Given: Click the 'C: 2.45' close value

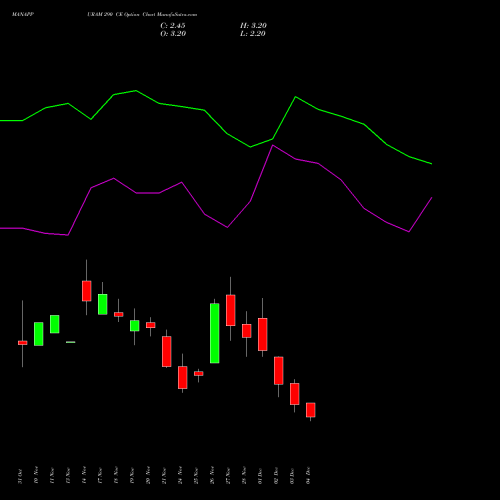Looking at the screenshot, I should [x=173, y=26].
